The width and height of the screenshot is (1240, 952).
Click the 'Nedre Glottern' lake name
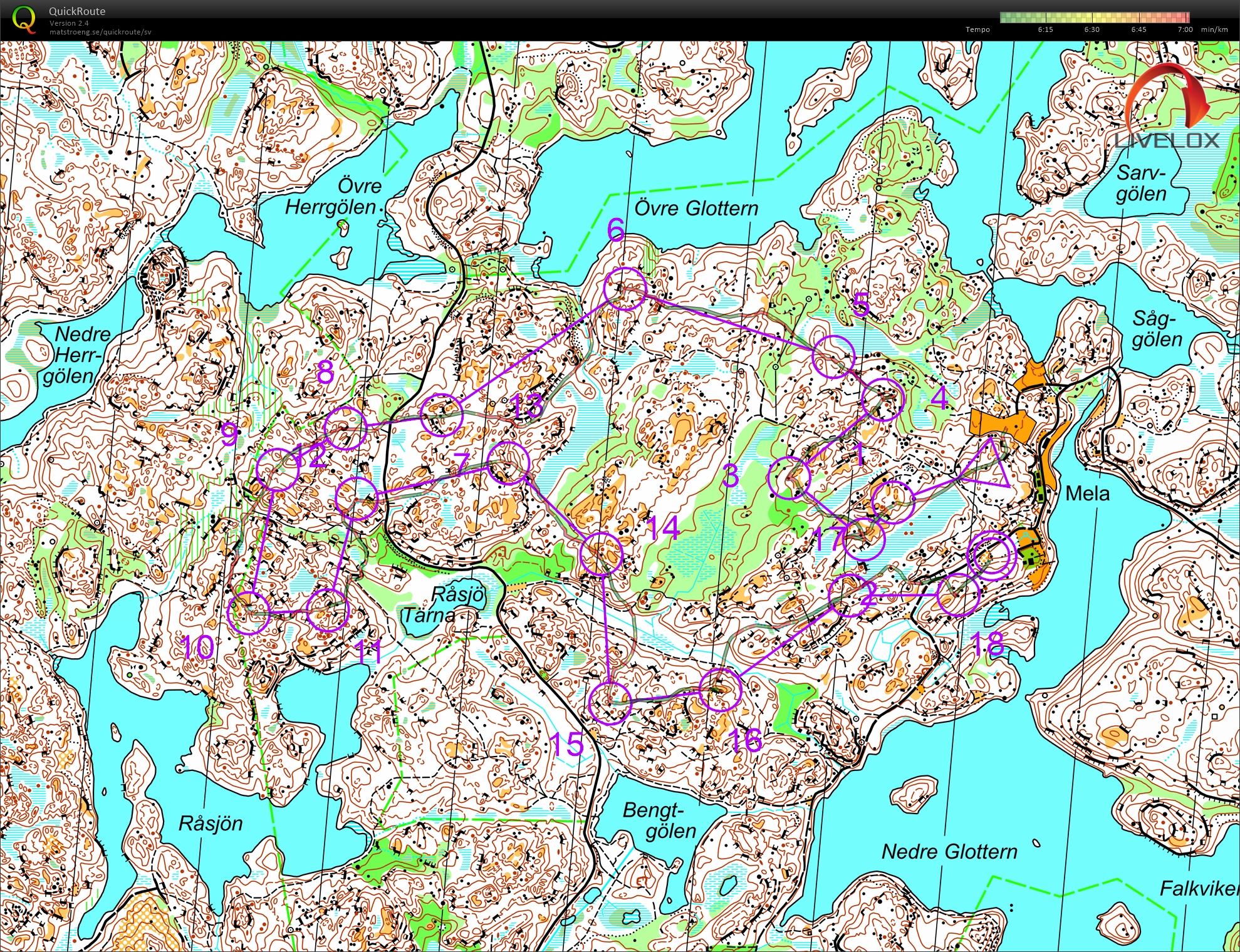point(949,852)
